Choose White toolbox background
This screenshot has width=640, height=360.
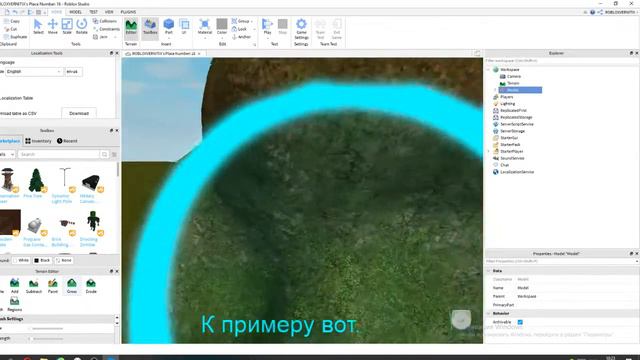coord(21,260)
